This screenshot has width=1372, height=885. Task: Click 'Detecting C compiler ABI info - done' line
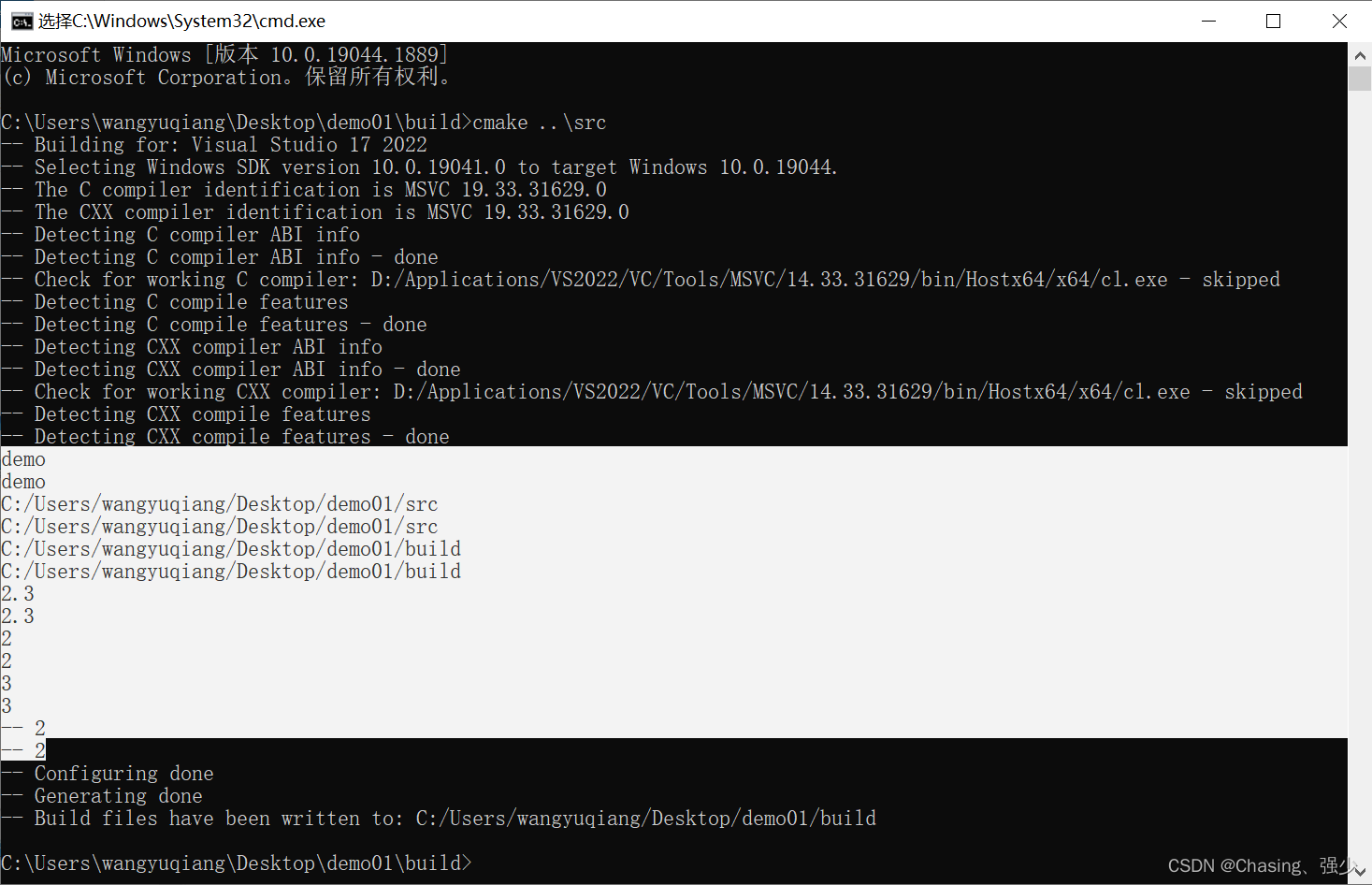tap(220, 257)
